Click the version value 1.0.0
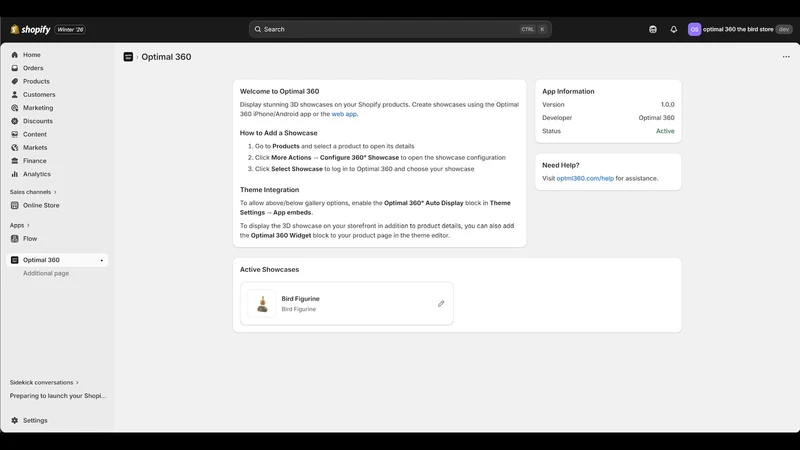 667,104
